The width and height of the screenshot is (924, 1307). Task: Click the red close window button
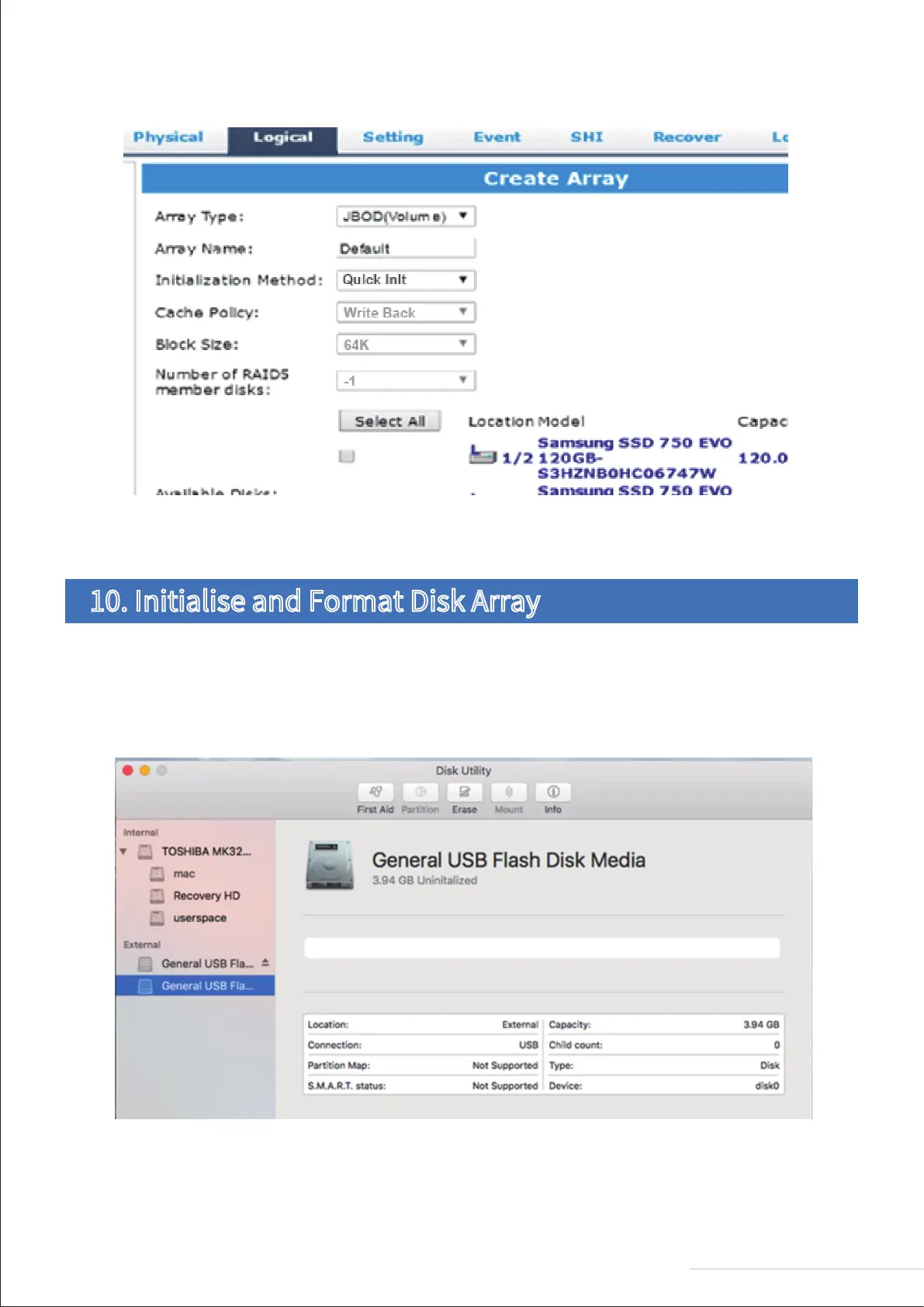pos(128,771)
